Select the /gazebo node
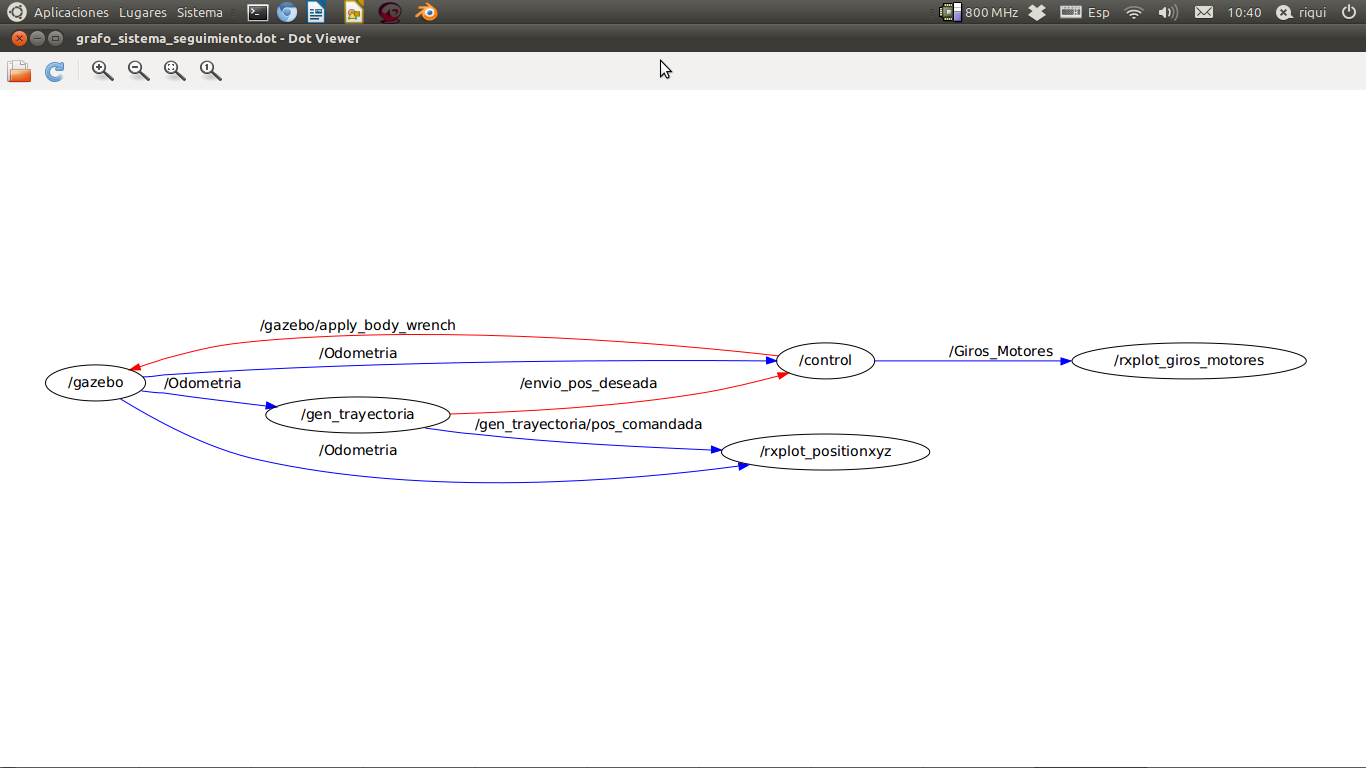The image size is (1366, 768). [x=96, y=382]
